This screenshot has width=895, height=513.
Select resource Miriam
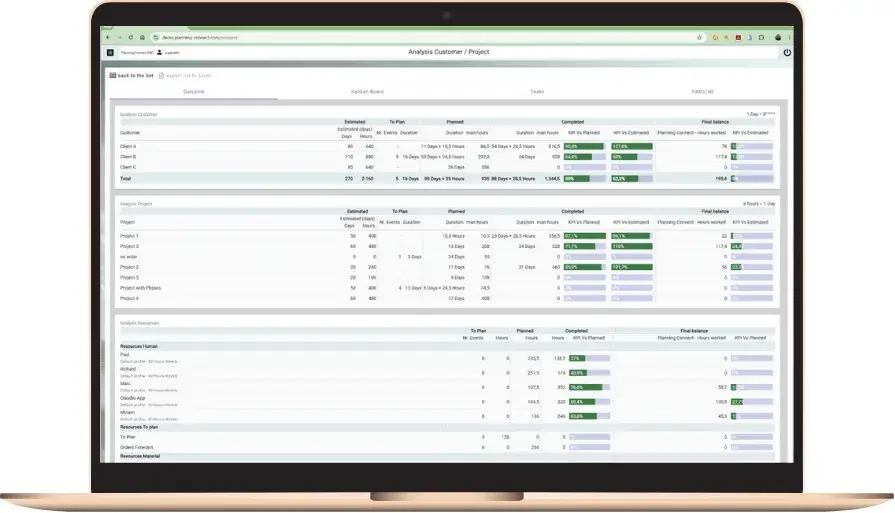tap(446, 416)
